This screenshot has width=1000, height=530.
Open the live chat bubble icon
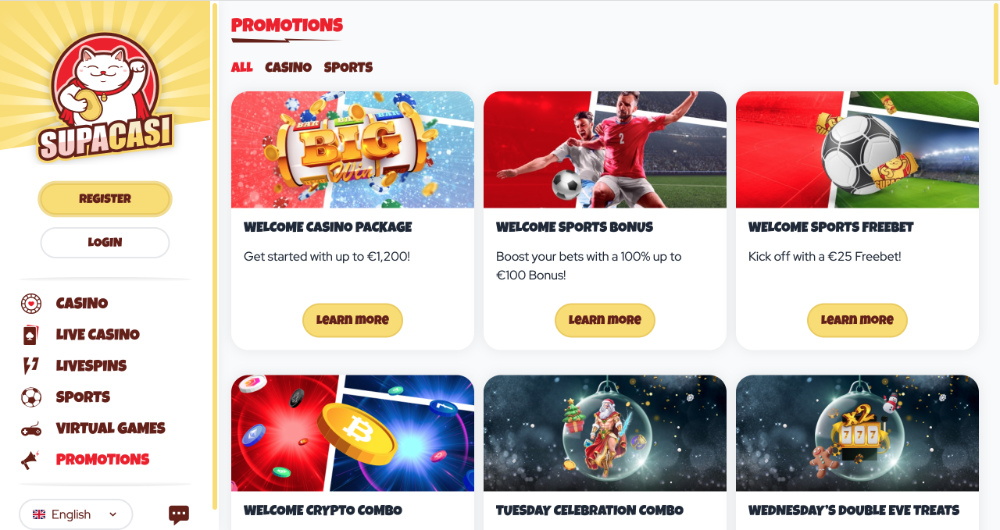pyautogui.click(x=179, y=514)
